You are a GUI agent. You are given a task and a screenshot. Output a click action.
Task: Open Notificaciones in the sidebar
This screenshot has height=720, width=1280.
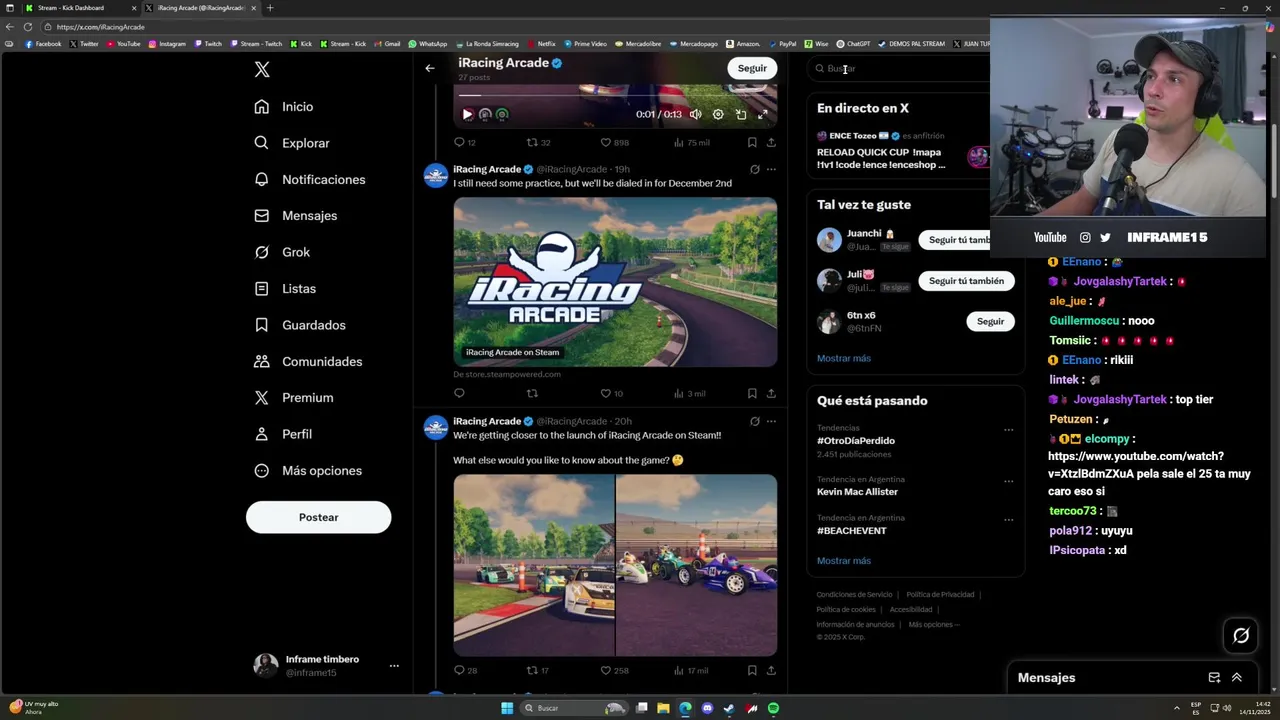click(310, 180)
